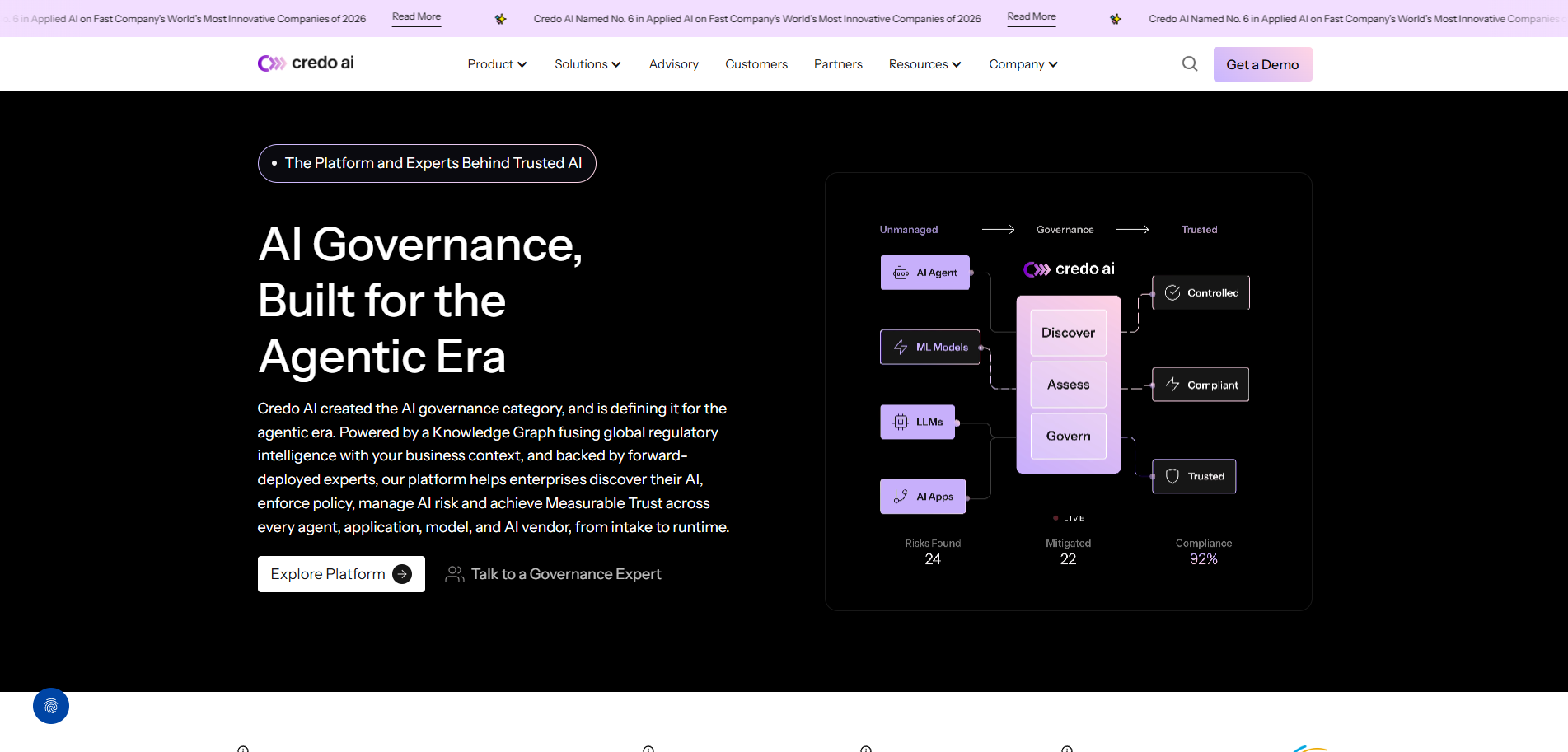
Task: Click the ML Models label
Action: tap(942, 348)
